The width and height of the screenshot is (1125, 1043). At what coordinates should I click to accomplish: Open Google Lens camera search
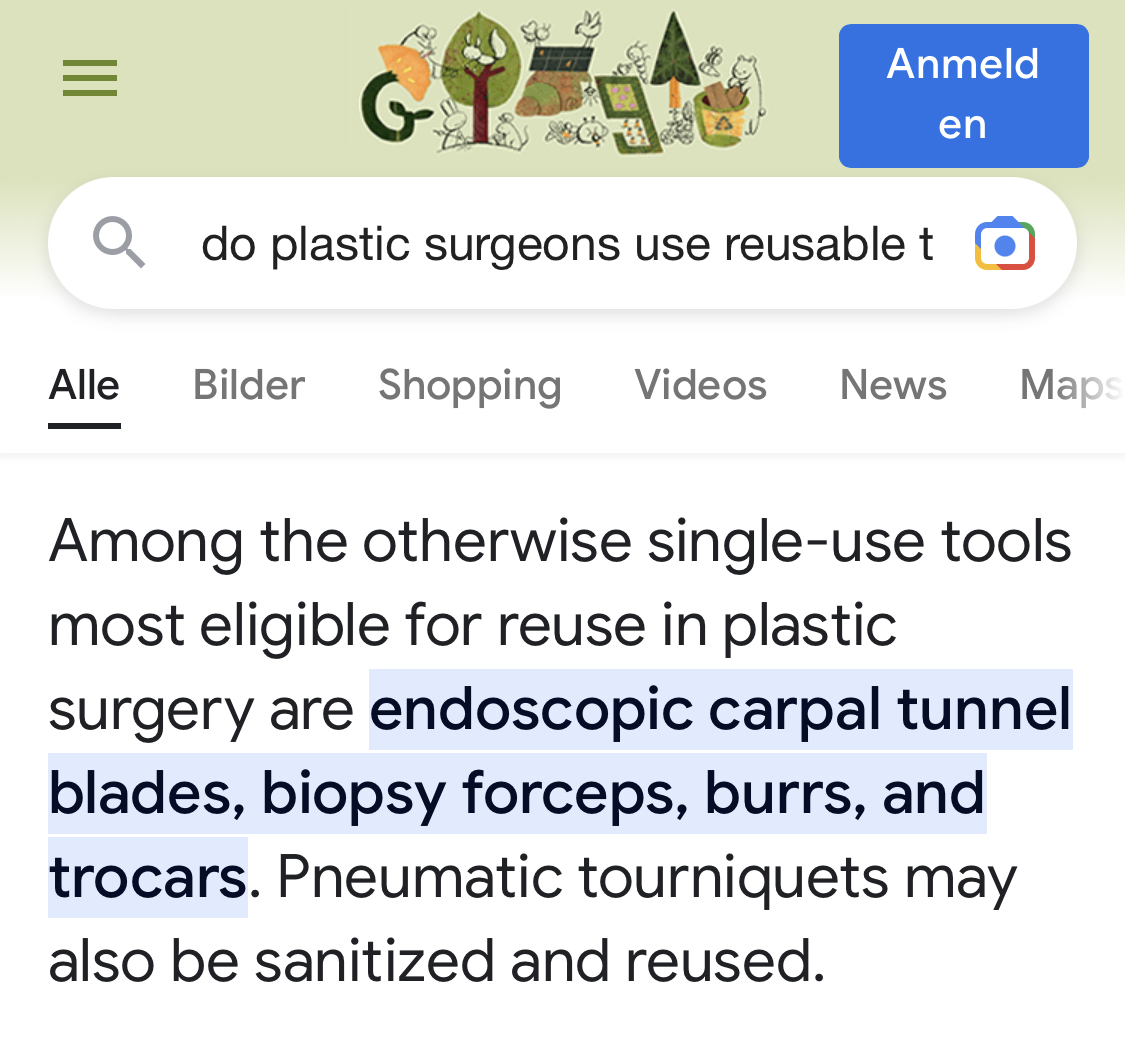1004,244
